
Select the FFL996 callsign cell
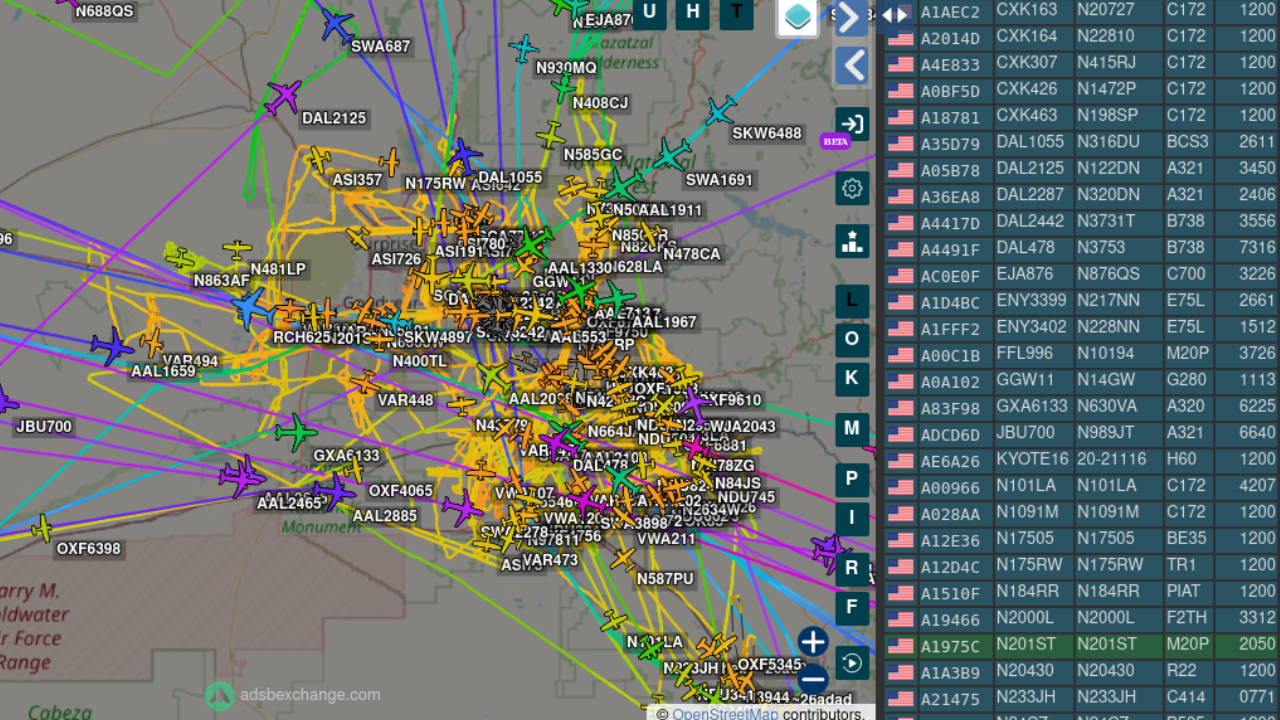coord(1033,354)
